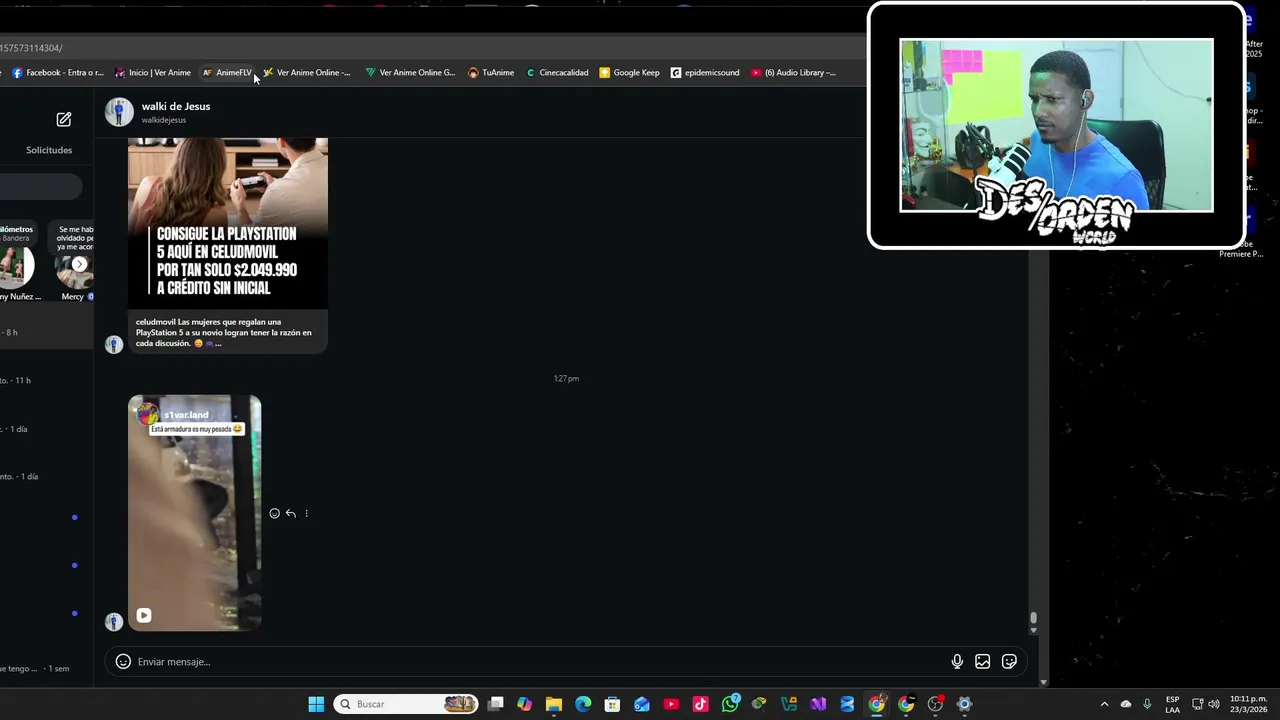Click the microphone voice message icon
The image size is (1280, 720).
coord(957,661)
